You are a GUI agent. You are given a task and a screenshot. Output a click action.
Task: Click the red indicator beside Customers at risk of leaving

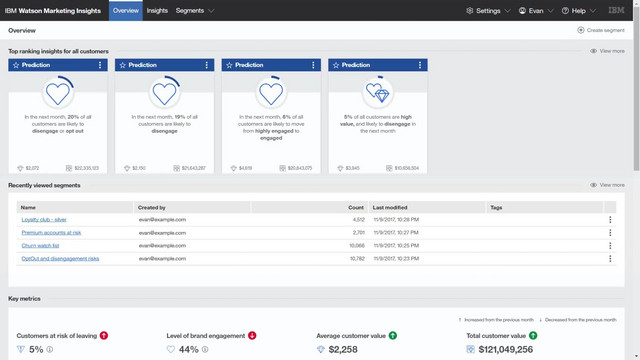click(104, 336)
